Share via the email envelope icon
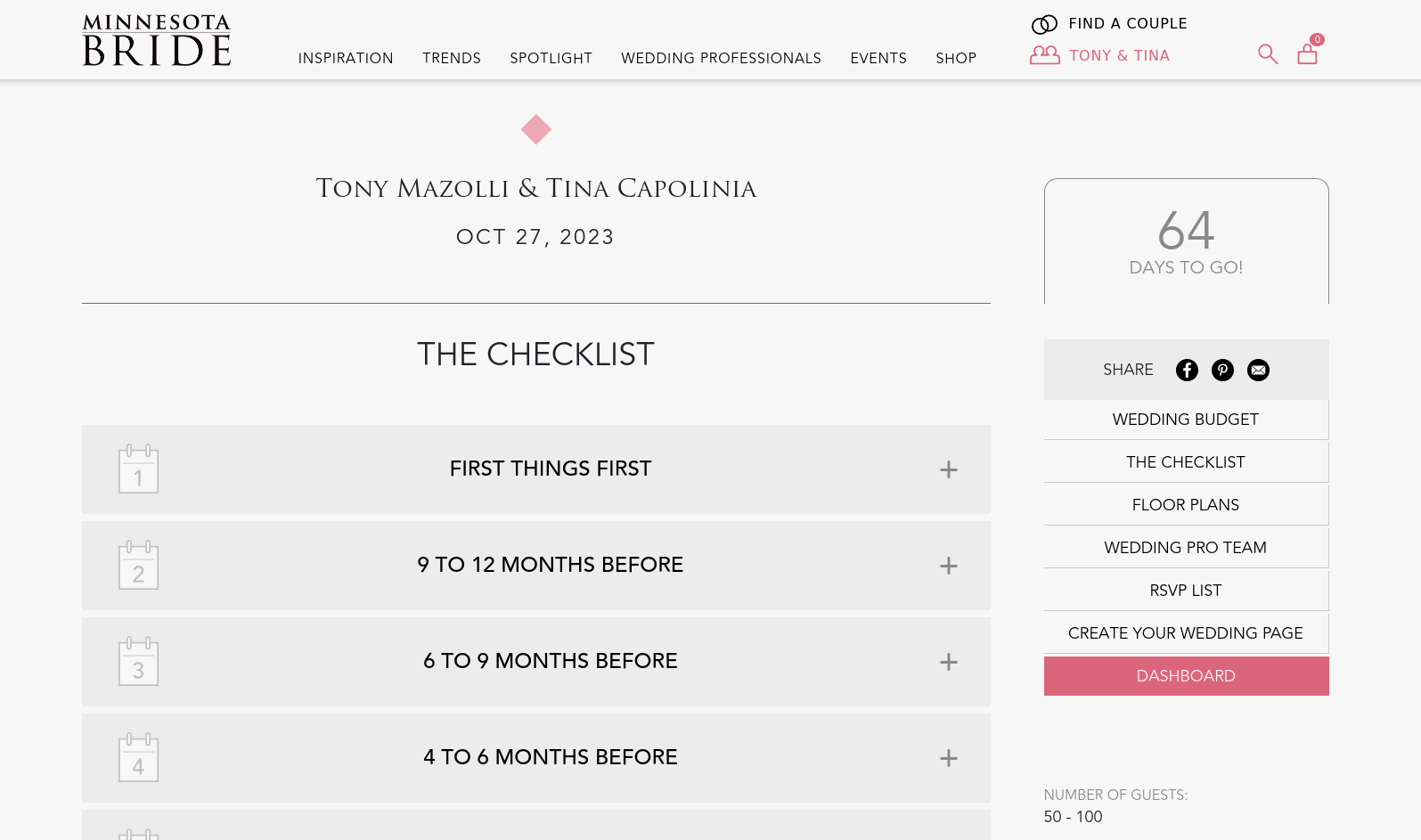 click(x=1258, y=370)
